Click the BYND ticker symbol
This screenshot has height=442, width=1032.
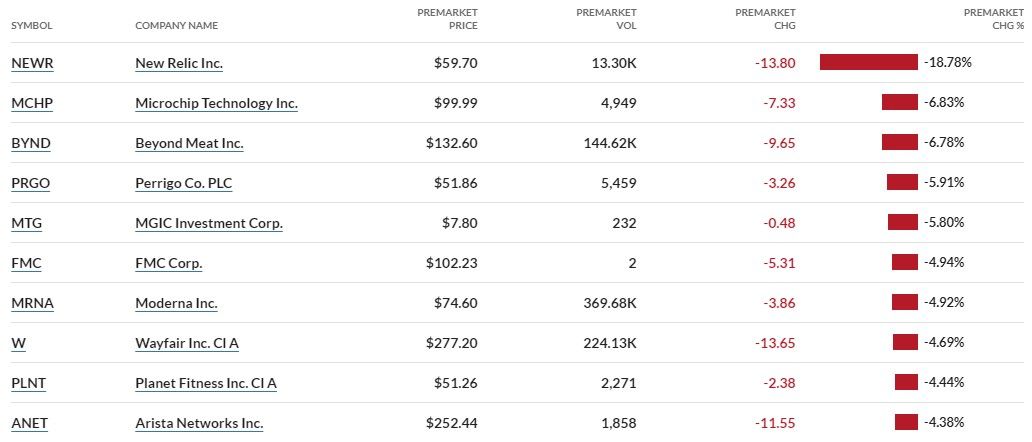[31, 143]
